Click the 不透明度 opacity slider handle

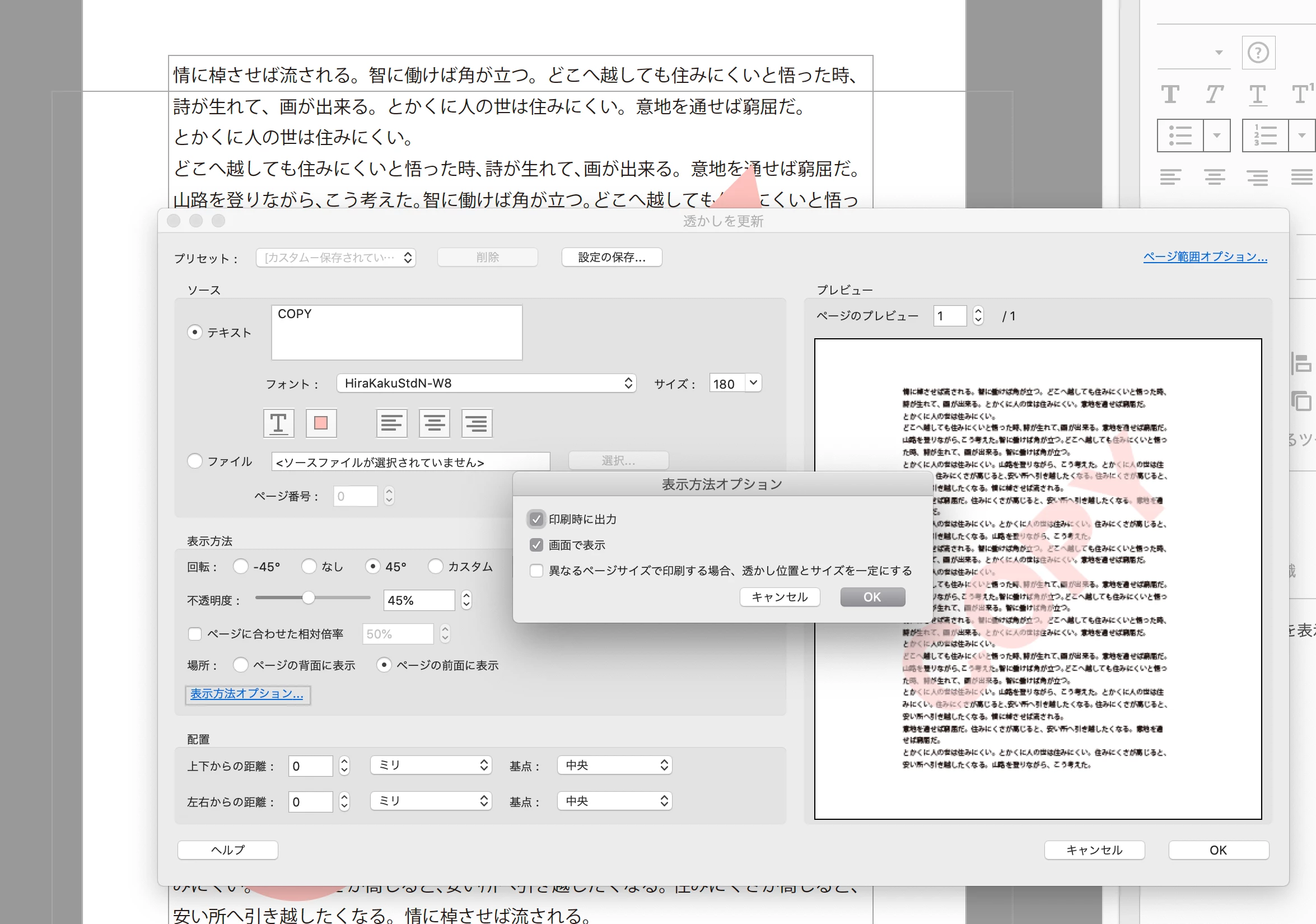point(309,599)
